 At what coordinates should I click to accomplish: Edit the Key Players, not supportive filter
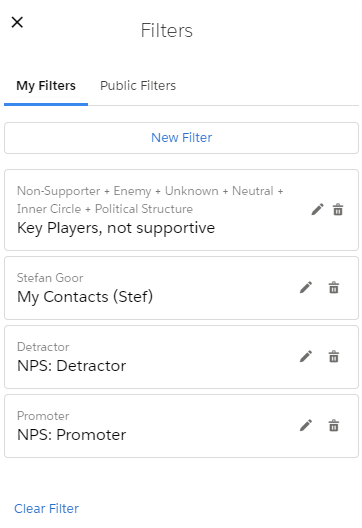(x=317, y=209)
